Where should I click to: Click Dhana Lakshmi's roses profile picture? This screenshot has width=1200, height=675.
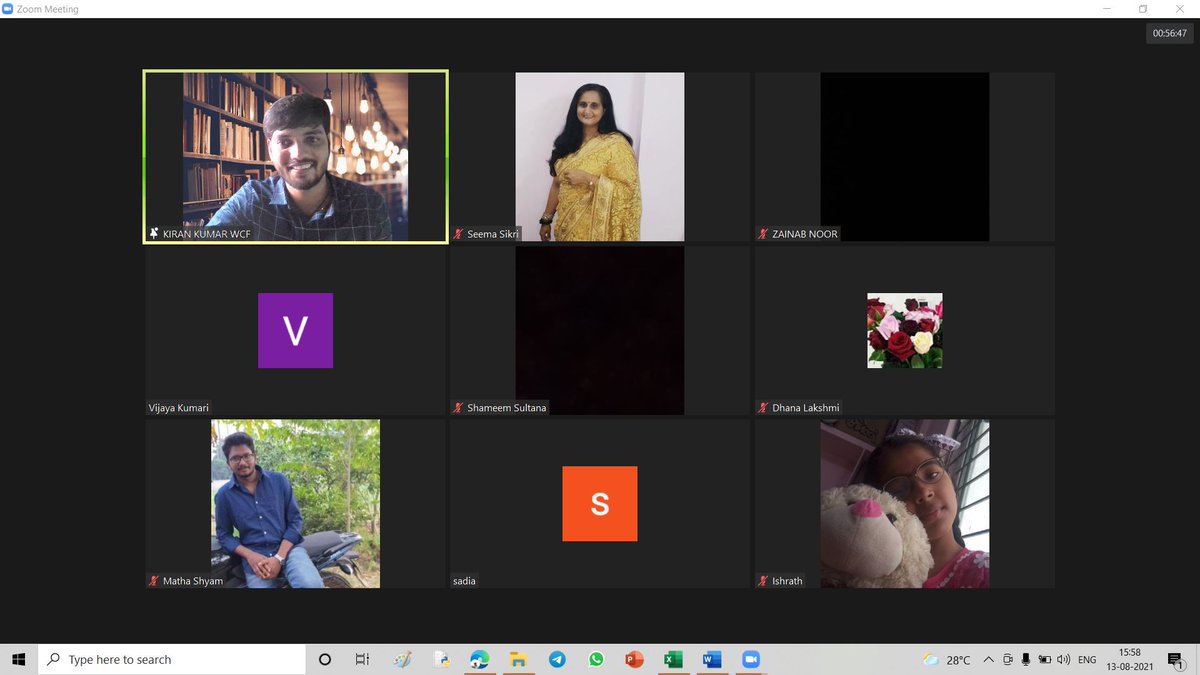[905, 330]
